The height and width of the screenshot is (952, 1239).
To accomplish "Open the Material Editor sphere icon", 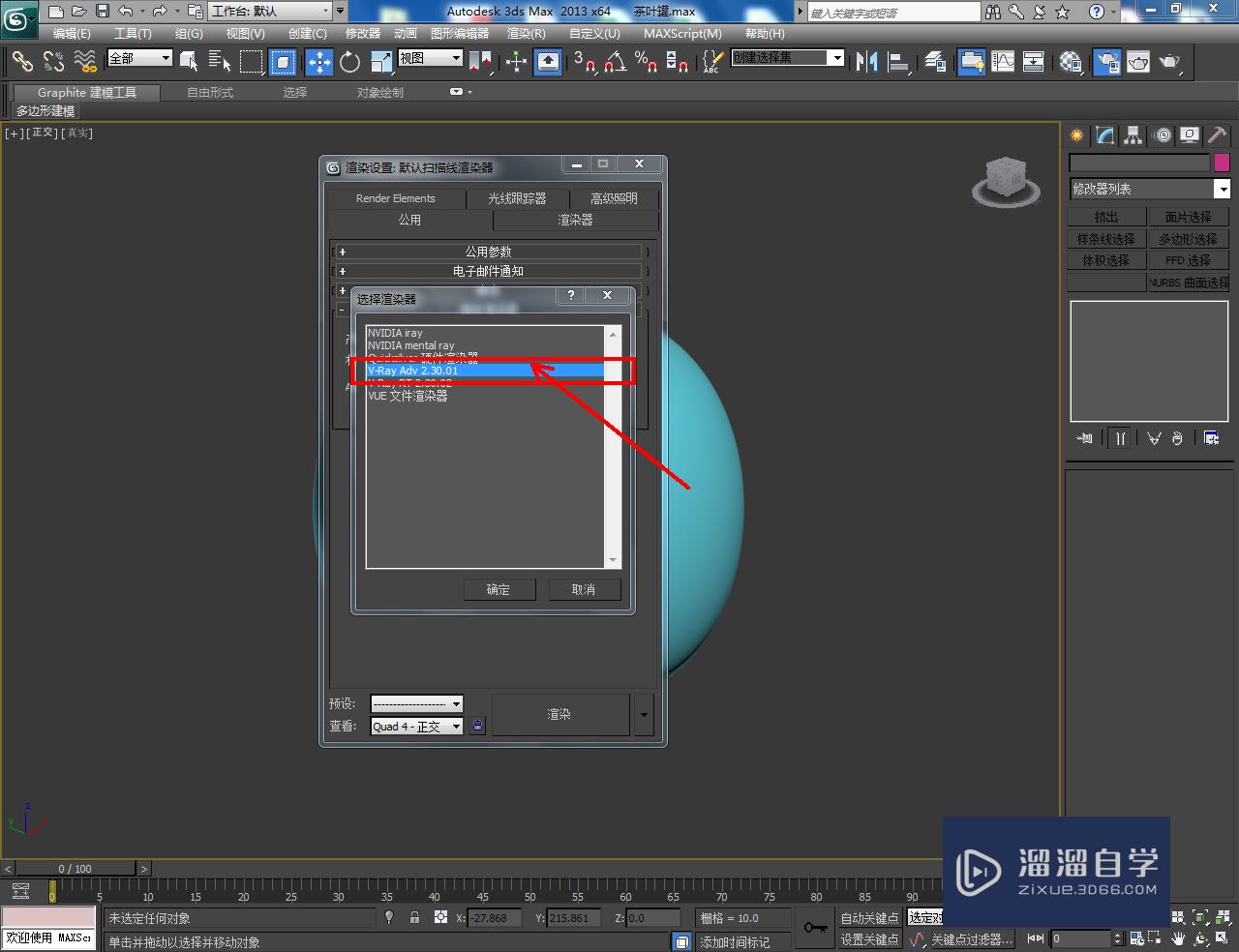I will click(x=1070, y=62).
